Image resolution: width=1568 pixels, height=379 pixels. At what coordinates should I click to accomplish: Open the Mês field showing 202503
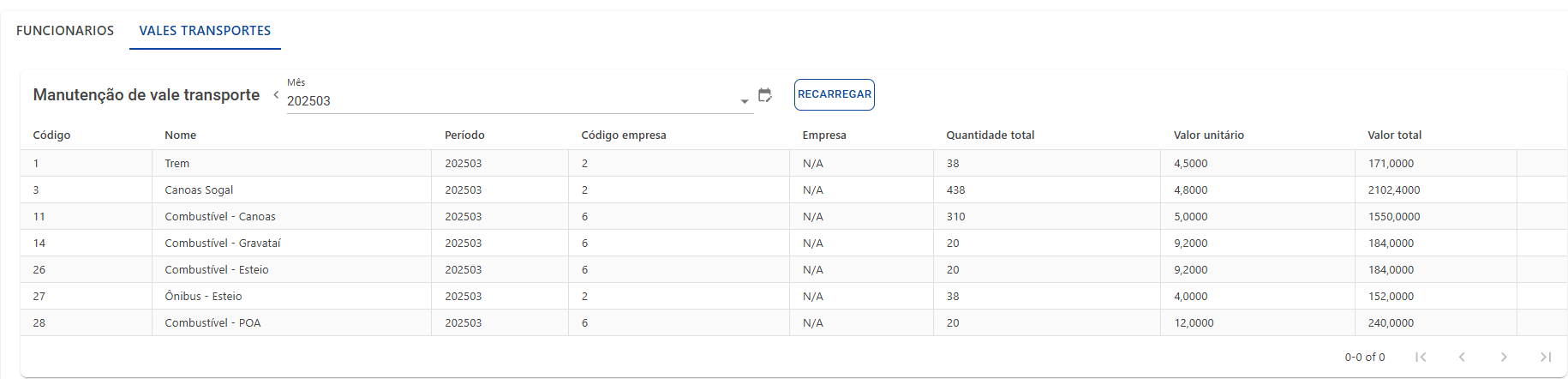click(520, 95)
